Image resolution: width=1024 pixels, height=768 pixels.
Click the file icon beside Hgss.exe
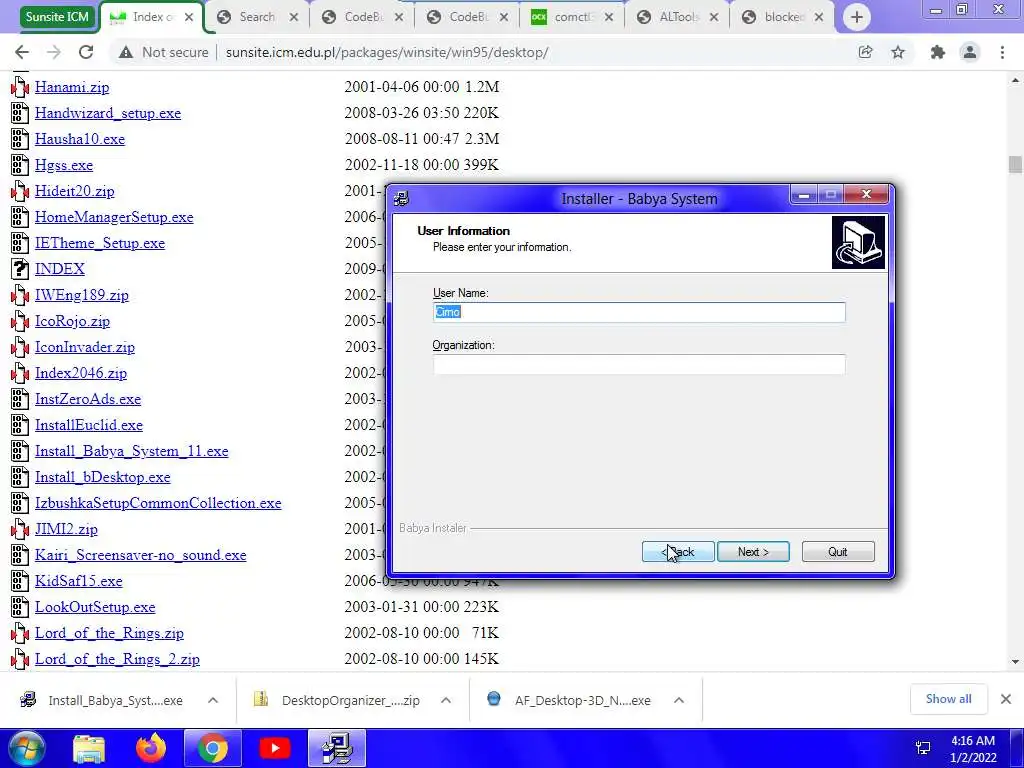20,165
